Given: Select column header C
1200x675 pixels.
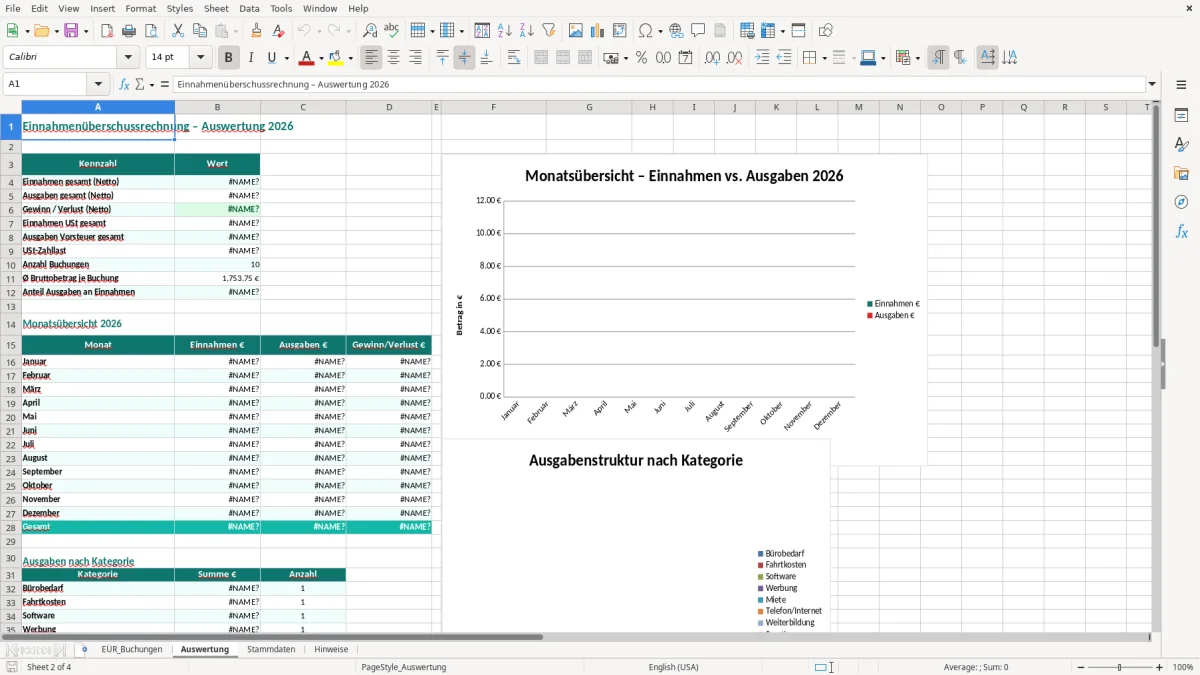Looking at the screenshot, I should 303,107.
